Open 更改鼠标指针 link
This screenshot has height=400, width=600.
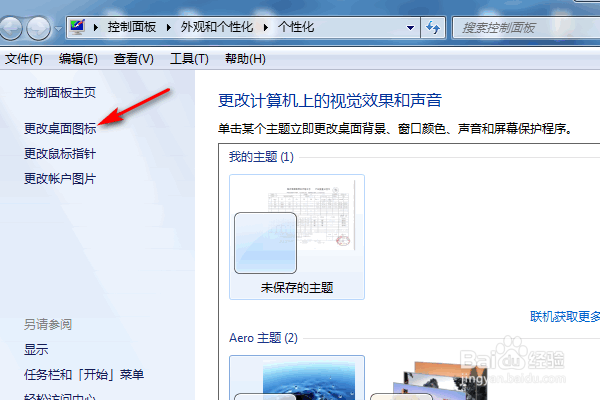[60, 153]
